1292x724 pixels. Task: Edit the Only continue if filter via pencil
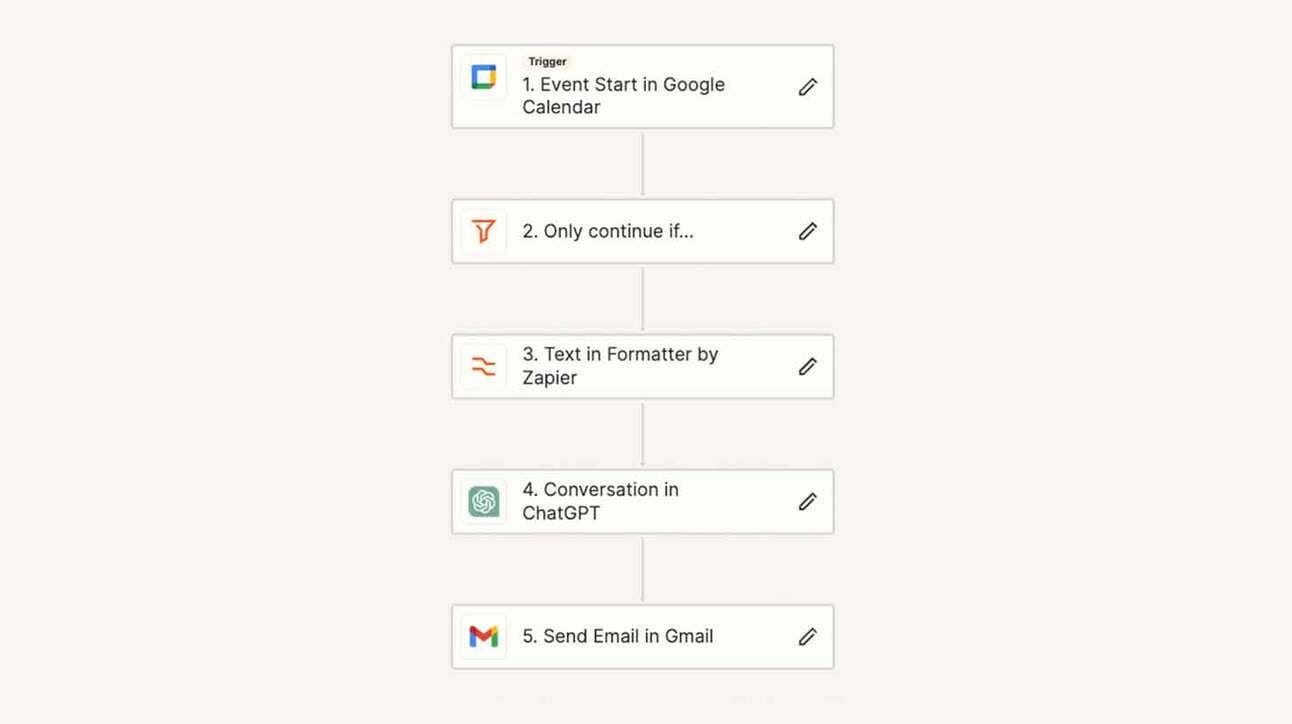808,231
